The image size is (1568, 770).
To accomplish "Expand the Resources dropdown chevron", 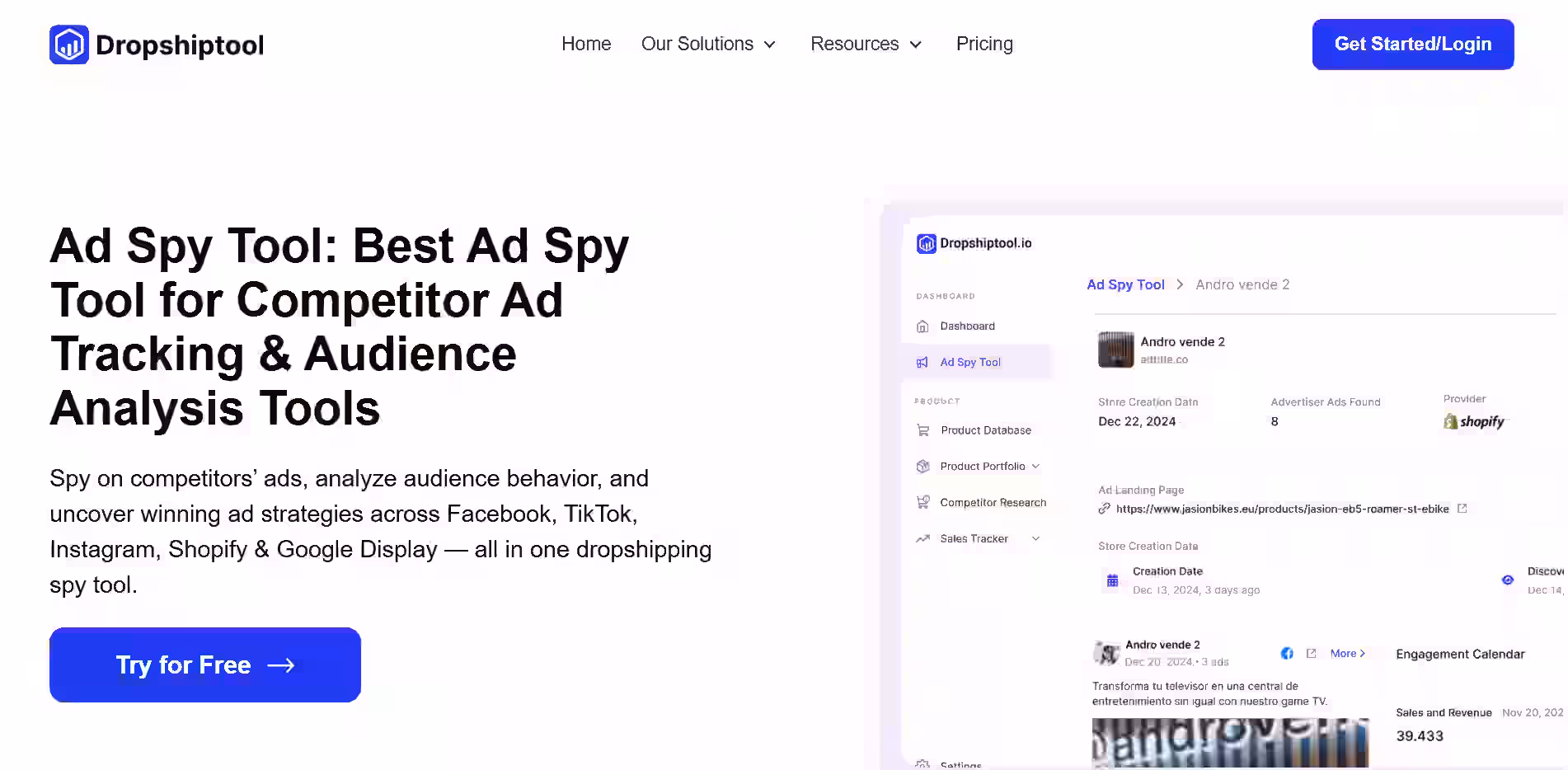I will tap(915, 45).
